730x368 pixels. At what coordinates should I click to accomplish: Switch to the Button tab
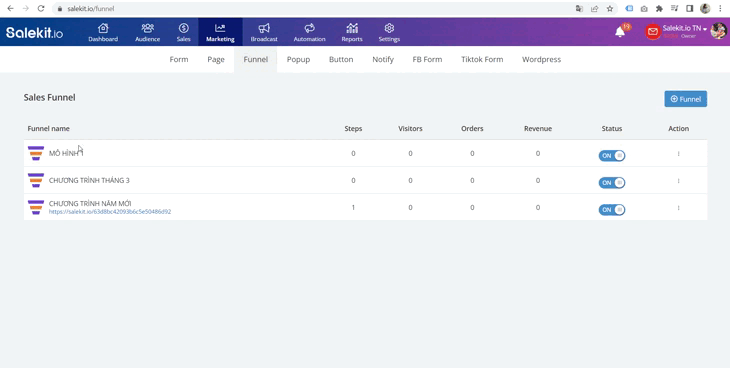tap(341, 59)
